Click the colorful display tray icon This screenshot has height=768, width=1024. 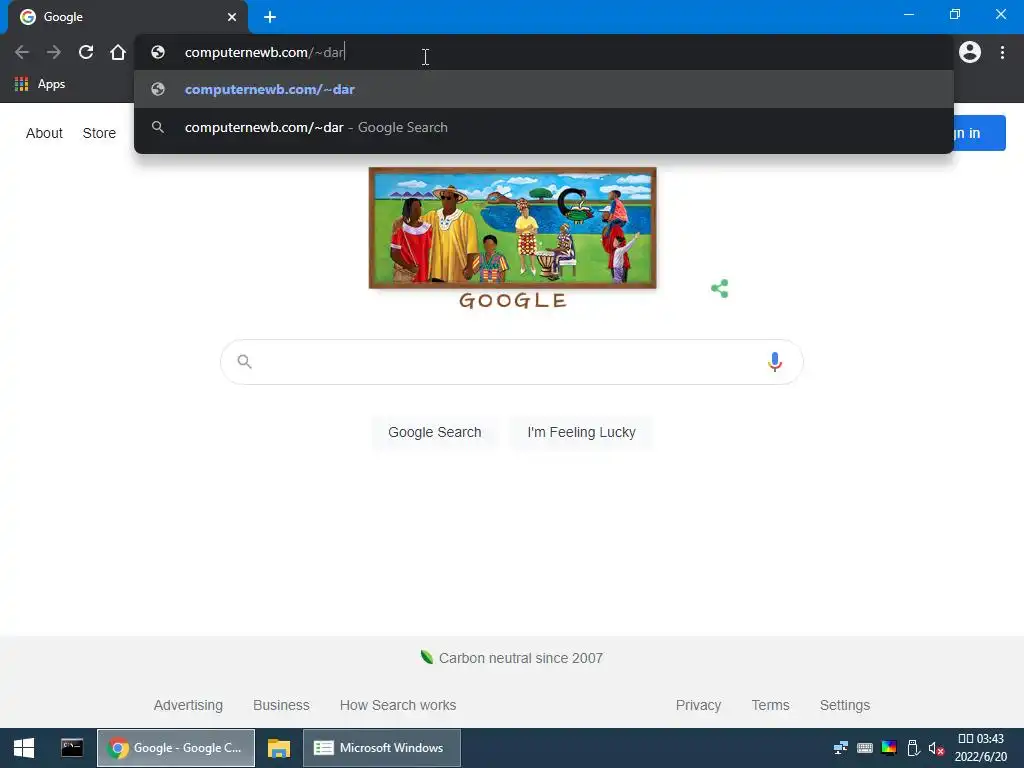[x=889, y=748]
